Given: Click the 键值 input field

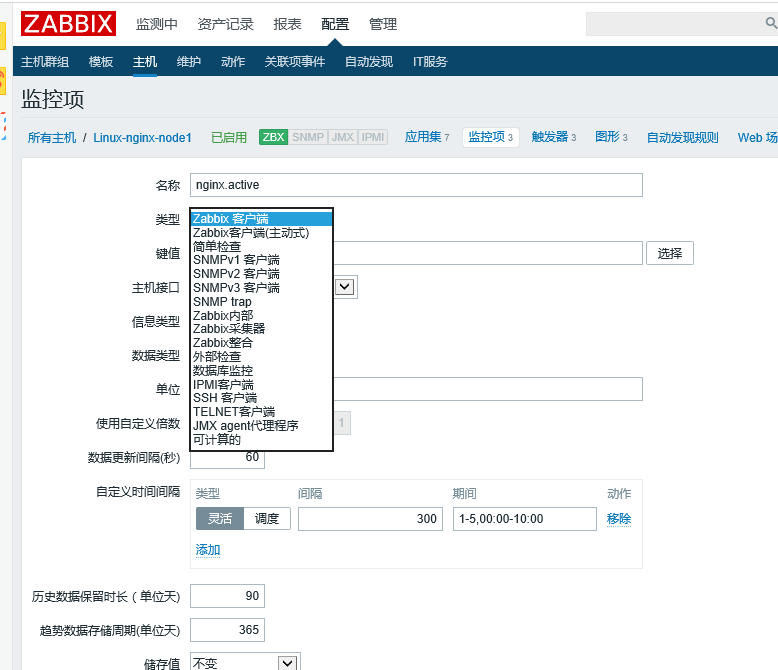Looking at the screenshot, I should (x=488, y=253).
